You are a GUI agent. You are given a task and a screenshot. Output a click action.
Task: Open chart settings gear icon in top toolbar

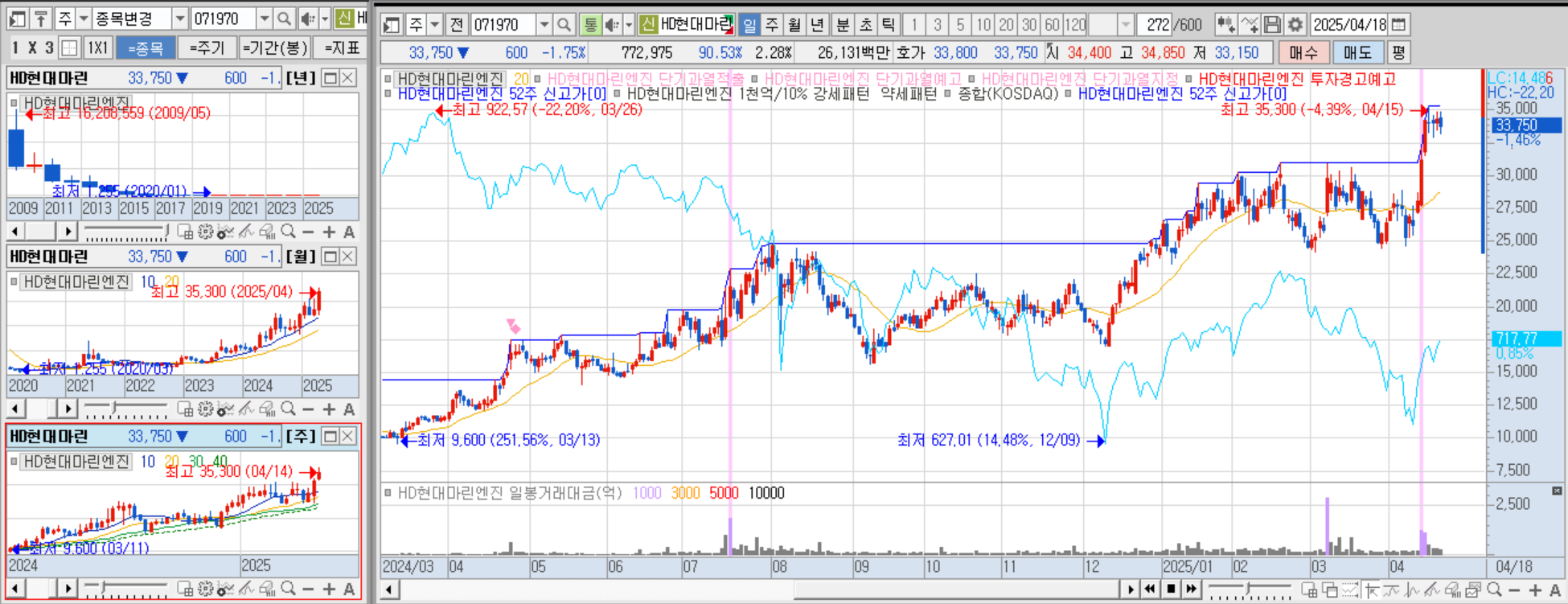(x=1295, y=25)
